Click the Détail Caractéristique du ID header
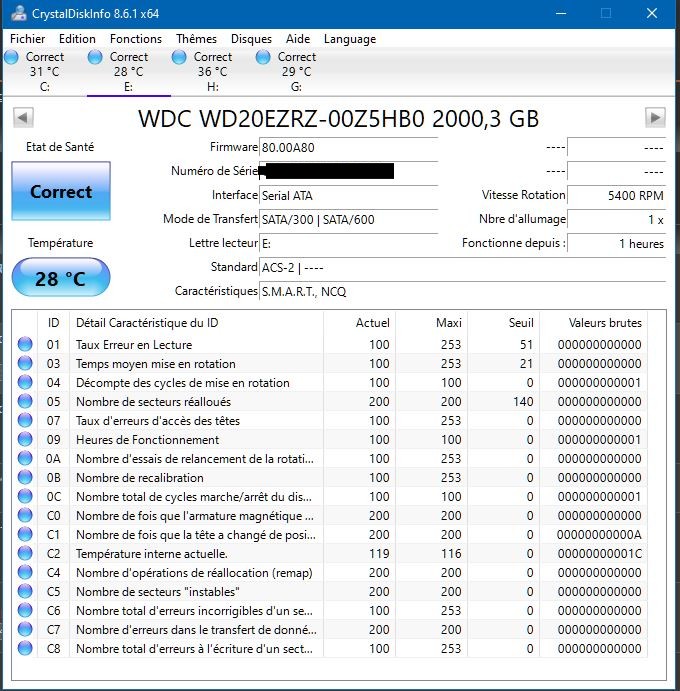Screen dimensions: 680x691 click(x=196, y=323)
